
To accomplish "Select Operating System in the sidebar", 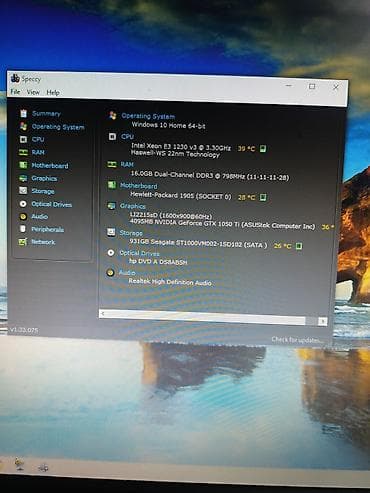I will tap(58, 127).
